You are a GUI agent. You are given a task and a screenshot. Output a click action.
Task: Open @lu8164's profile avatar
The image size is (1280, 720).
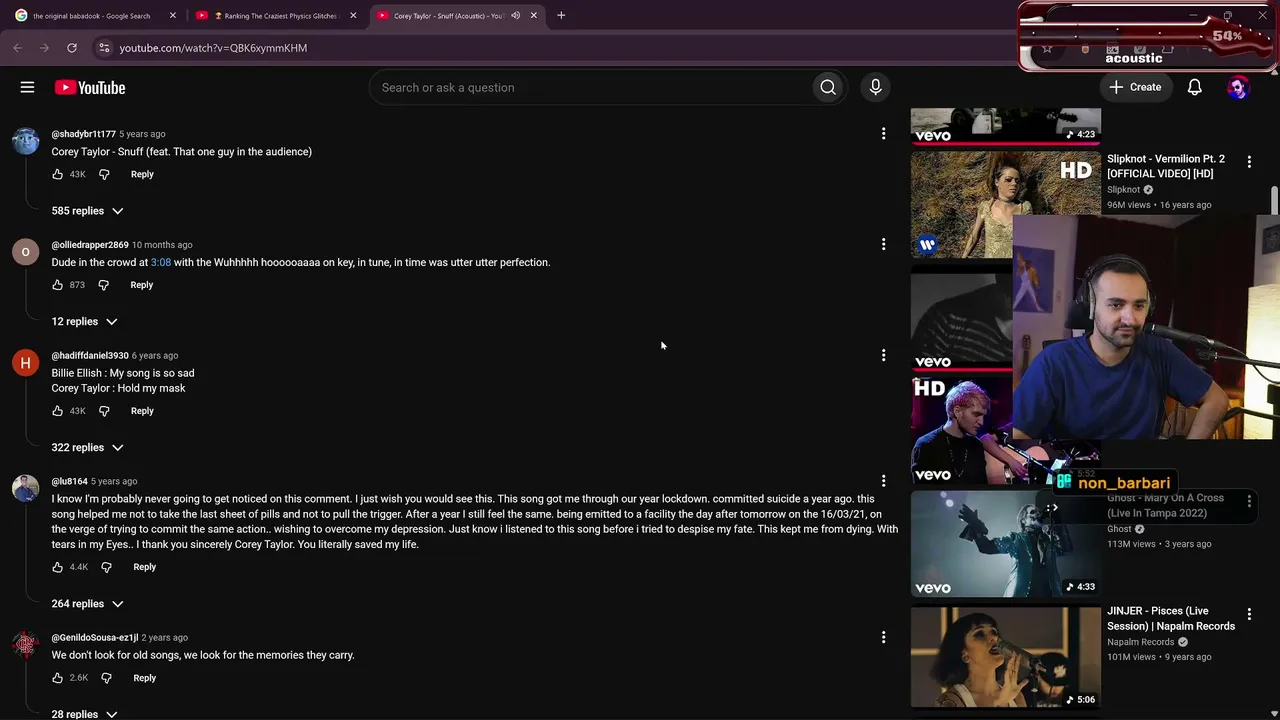coord(25,488)
